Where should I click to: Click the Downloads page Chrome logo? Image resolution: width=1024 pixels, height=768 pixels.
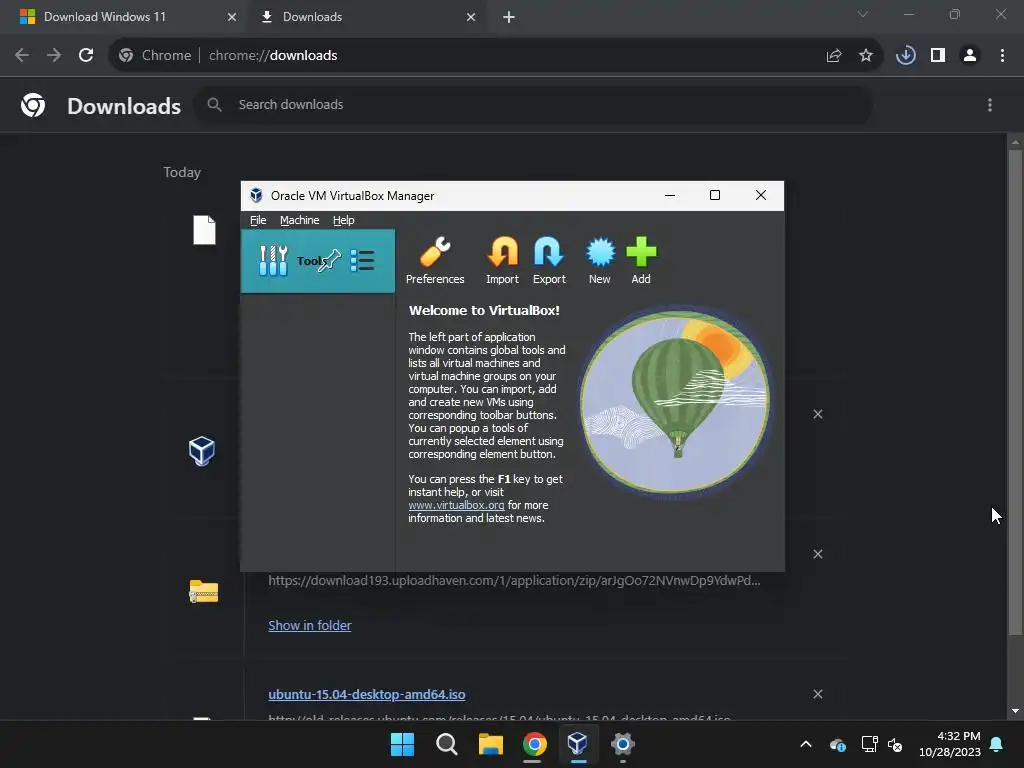[x=33, y=105]
